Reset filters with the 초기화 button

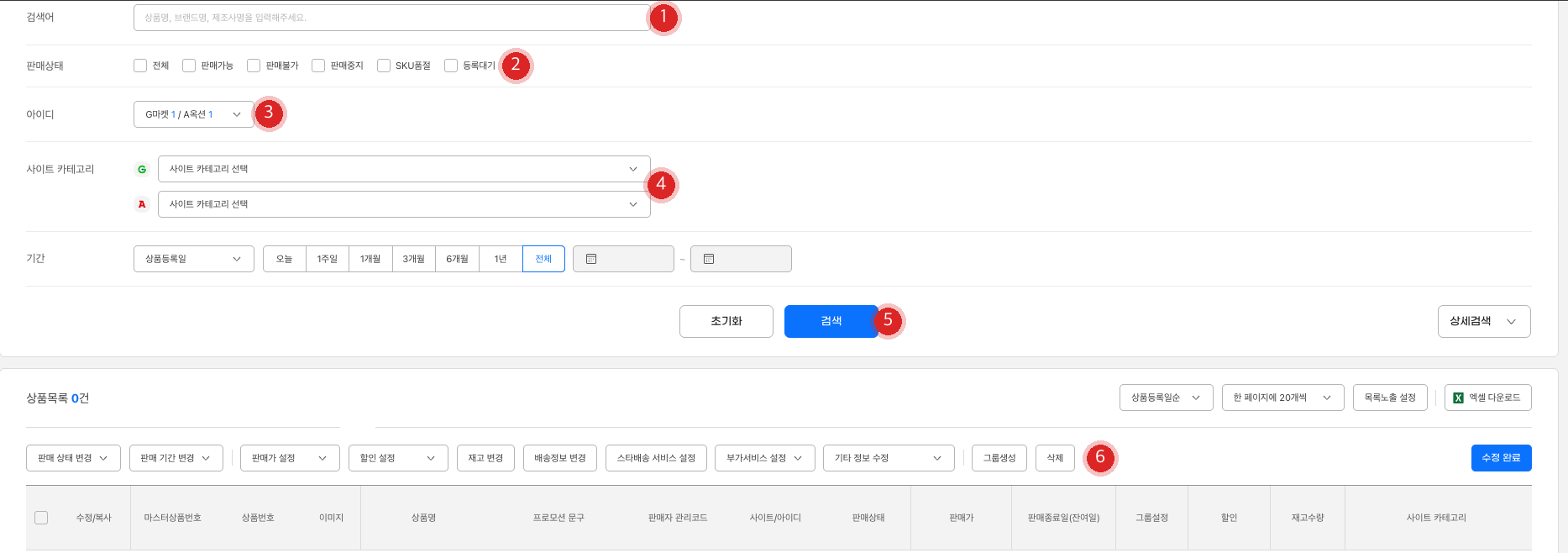coord(726,321)
